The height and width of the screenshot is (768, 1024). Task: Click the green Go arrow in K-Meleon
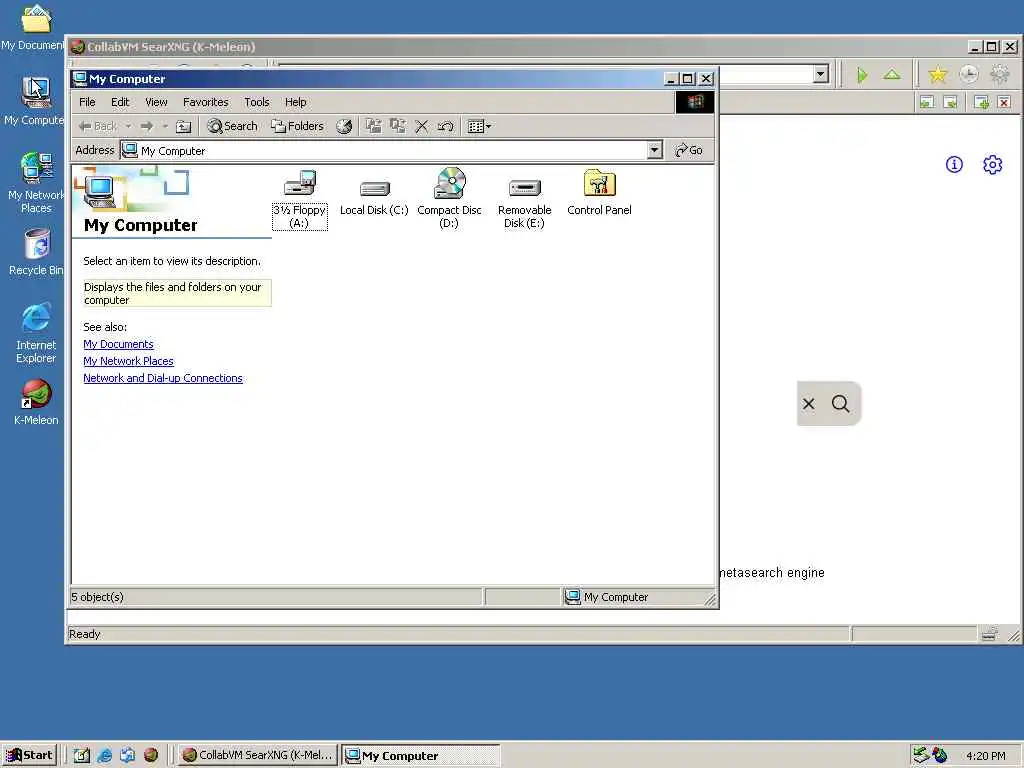tap(862, 75)
